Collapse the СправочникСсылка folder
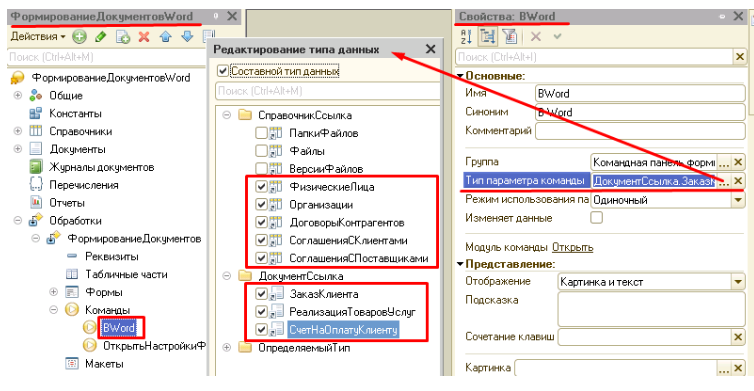754x391 pixels. [x=226, y=115]
